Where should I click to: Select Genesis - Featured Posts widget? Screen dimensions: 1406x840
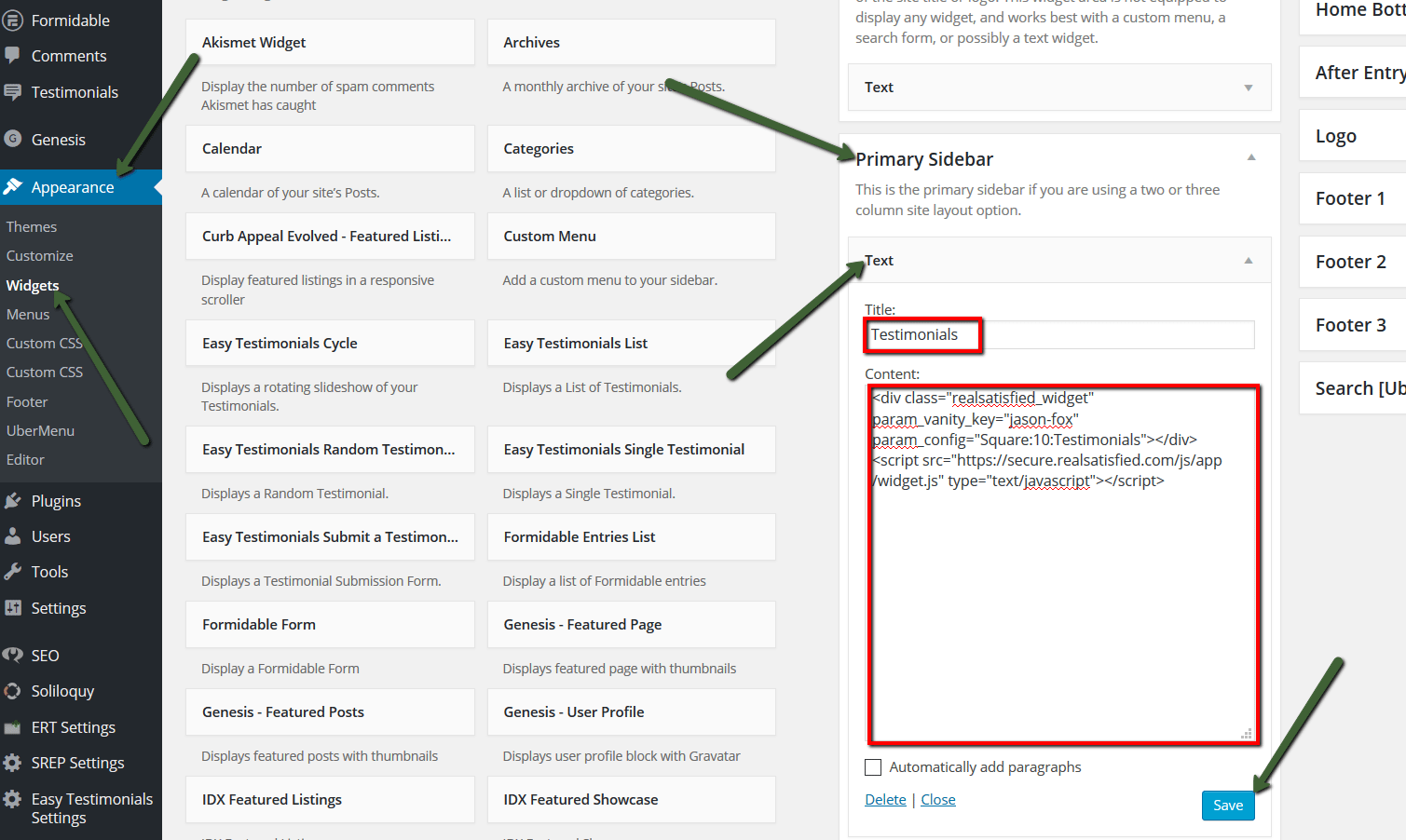tap(330, 712)
